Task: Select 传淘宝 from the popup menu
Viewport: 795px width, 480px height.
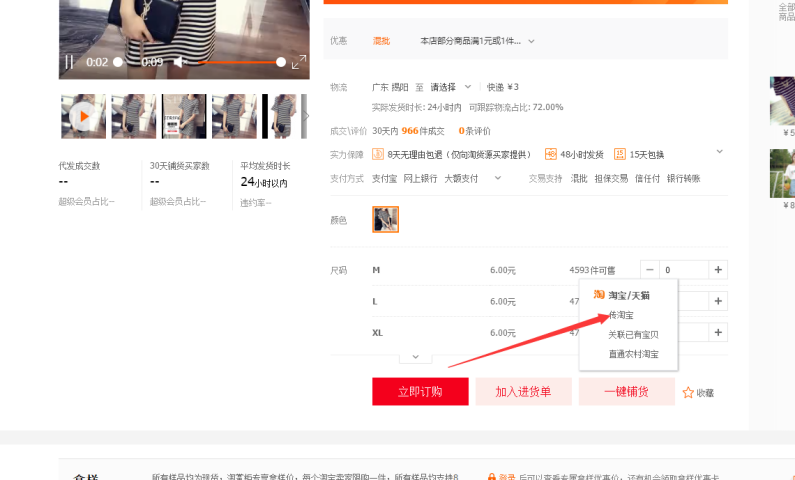Action: click(x=621, y=315)
